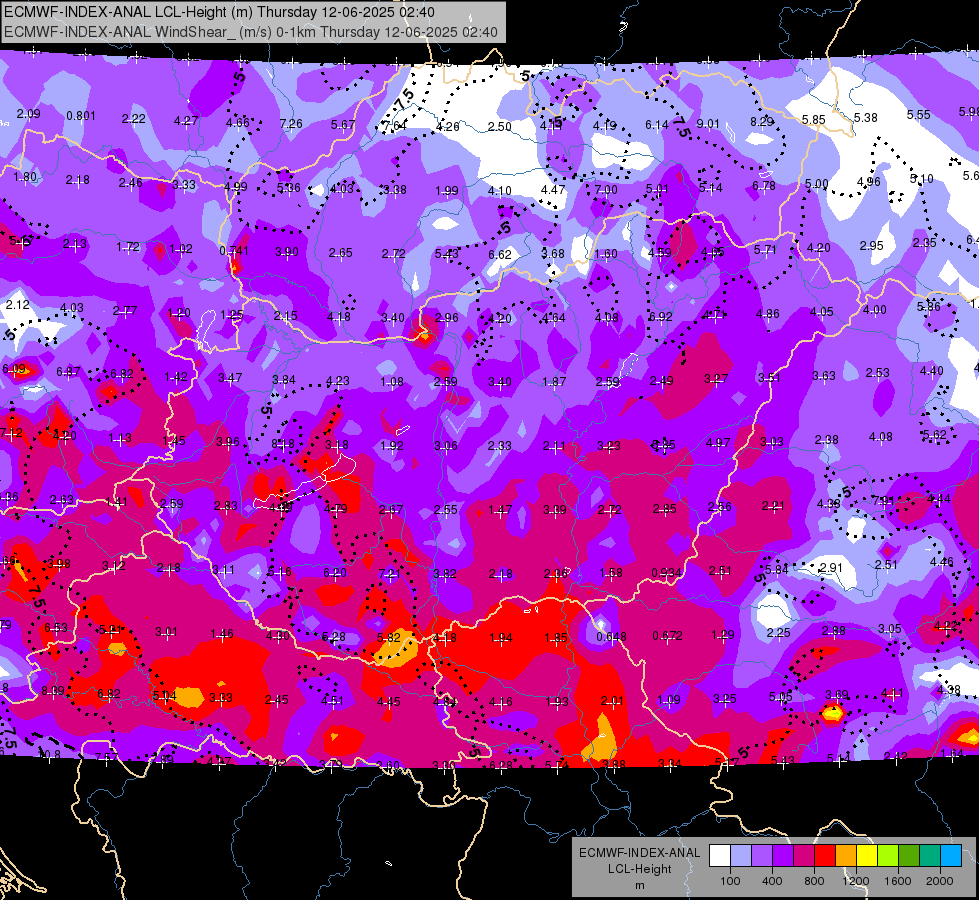
Task: Click the wind shear value '8.09'
Action: point(53,691)
